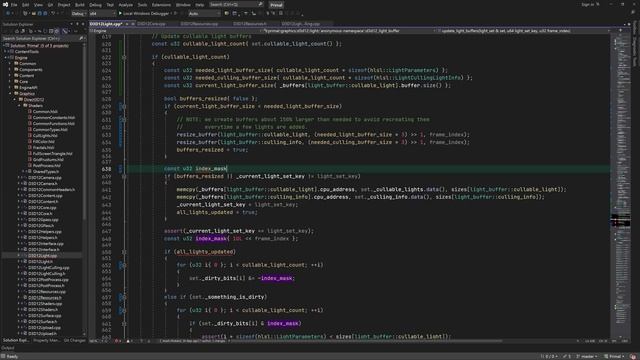Click the Primal repository status item
Image resolution: width=640 pixels, height=360 pixels.
point(614,356)
